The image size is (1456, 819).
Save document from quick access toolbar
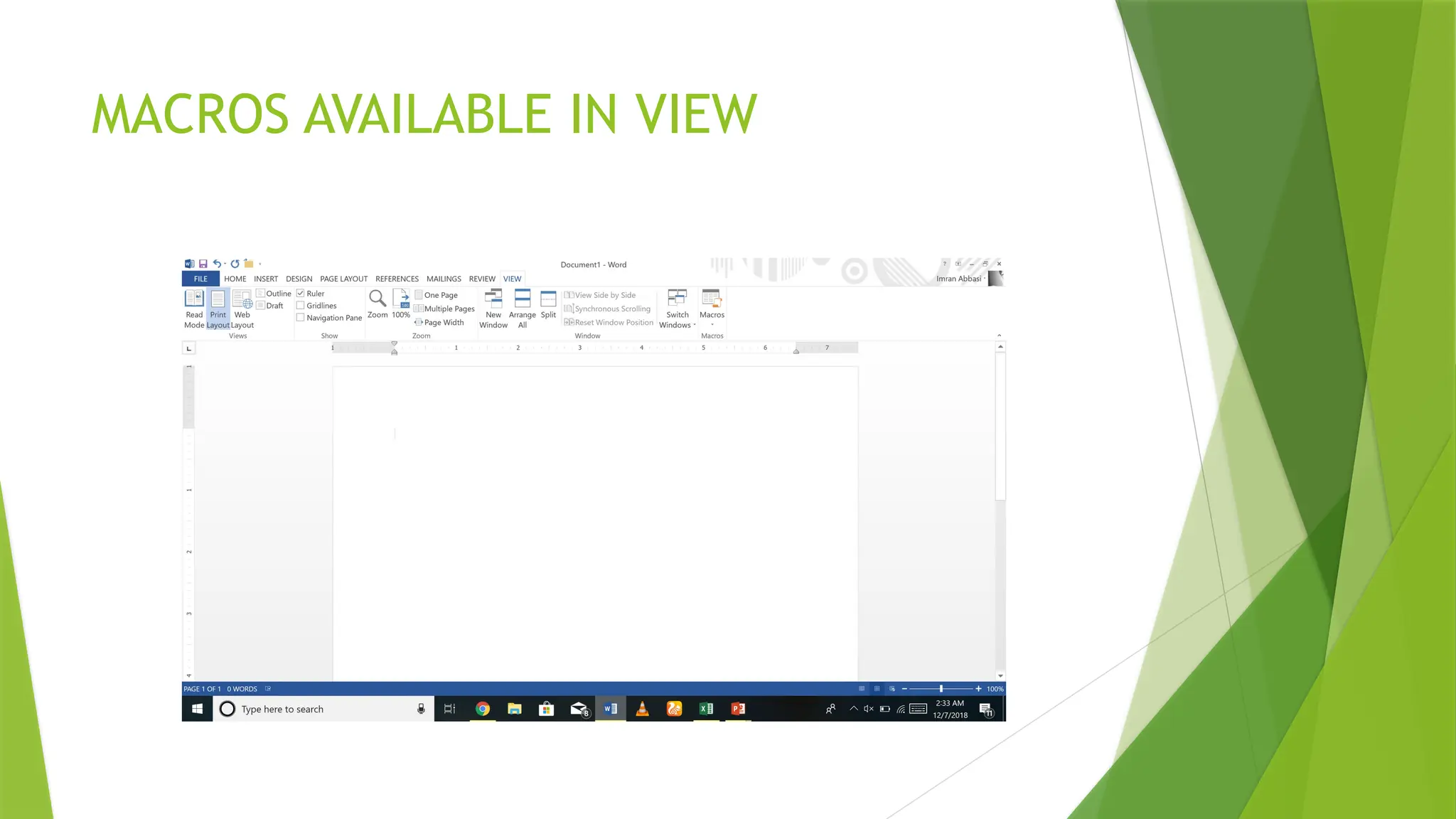203,264
